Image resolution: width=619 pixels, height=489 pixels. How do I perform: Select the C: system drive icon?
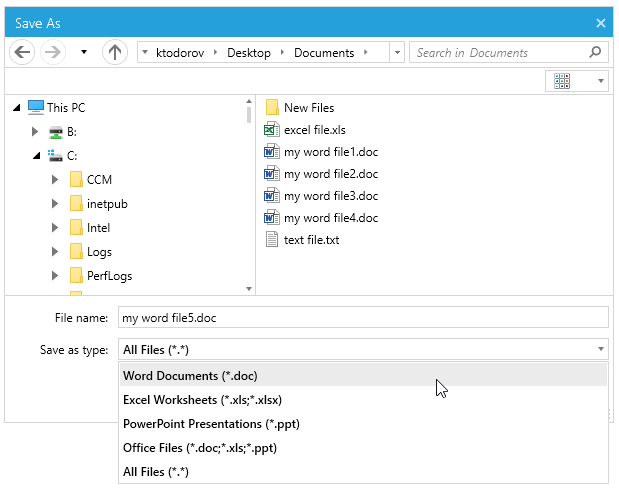point(55,156)
